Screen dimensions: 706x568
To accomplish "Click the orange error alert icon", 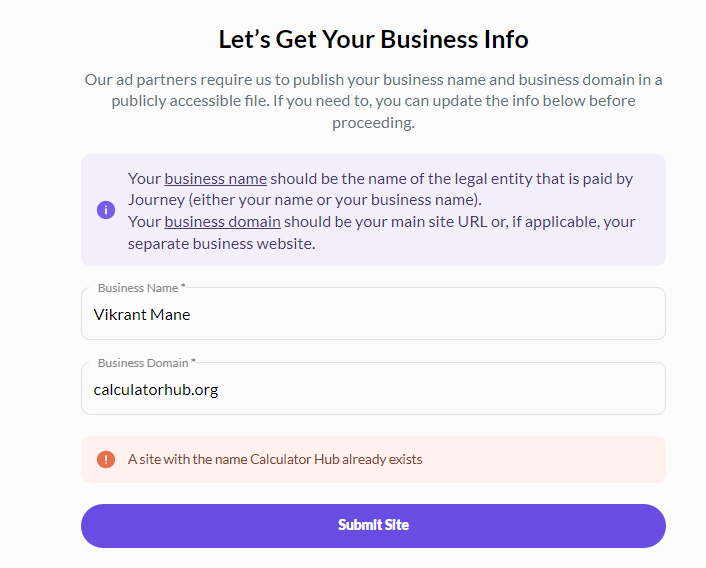I will click(106, 459).
